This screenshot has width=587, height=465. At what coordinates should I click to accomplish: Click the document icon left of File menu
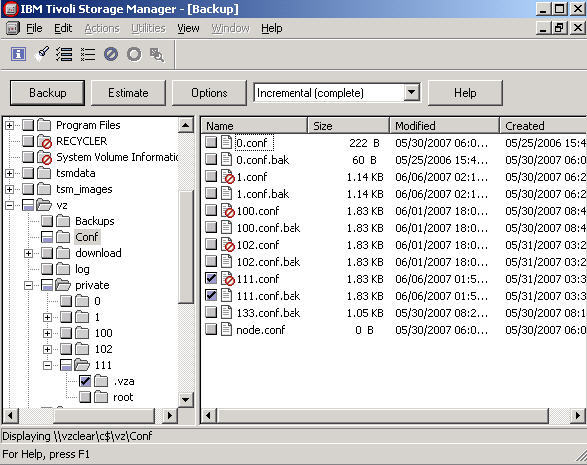pos(13,28)
